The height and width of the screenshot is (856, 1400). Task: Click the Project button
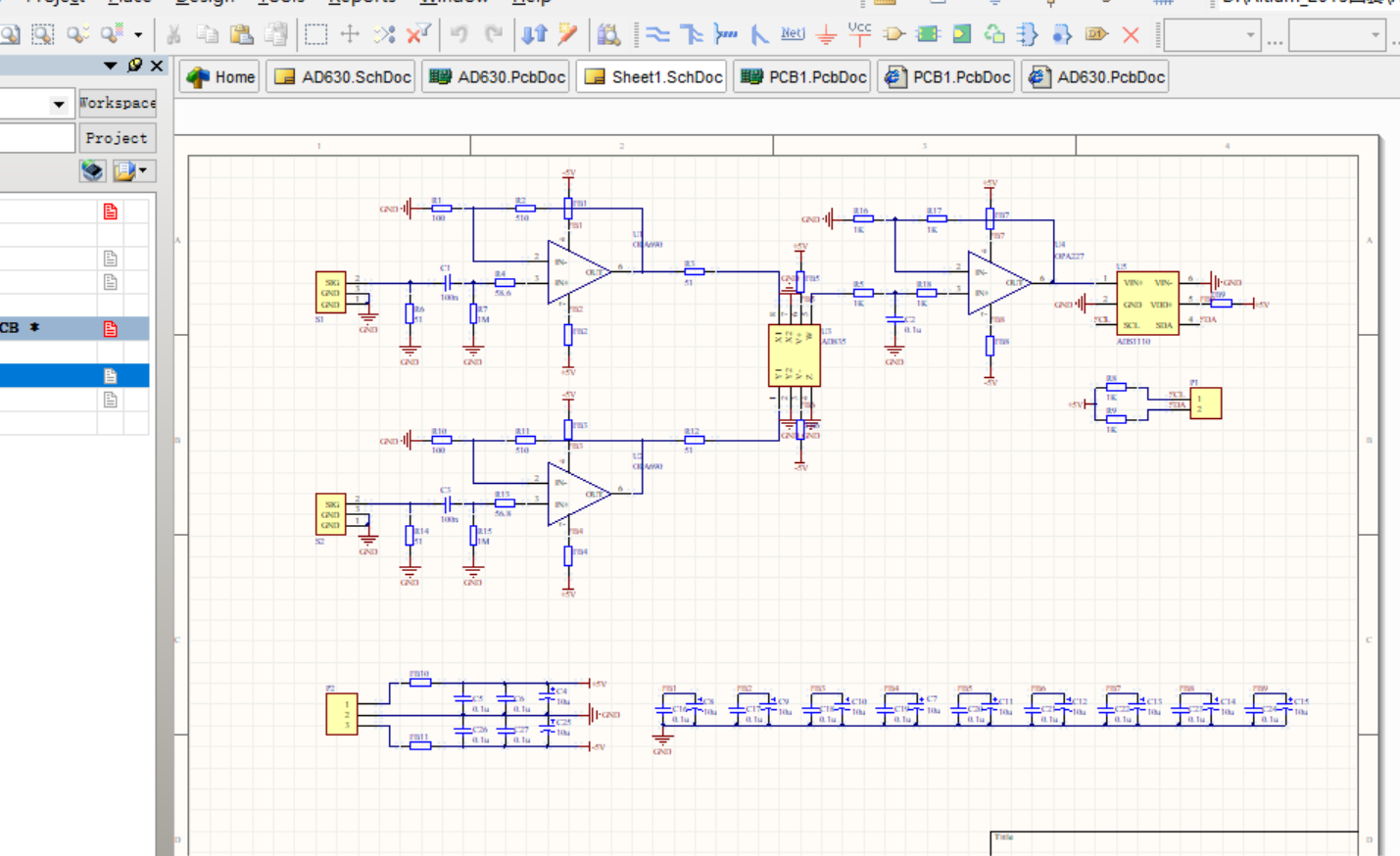[118, 138]
